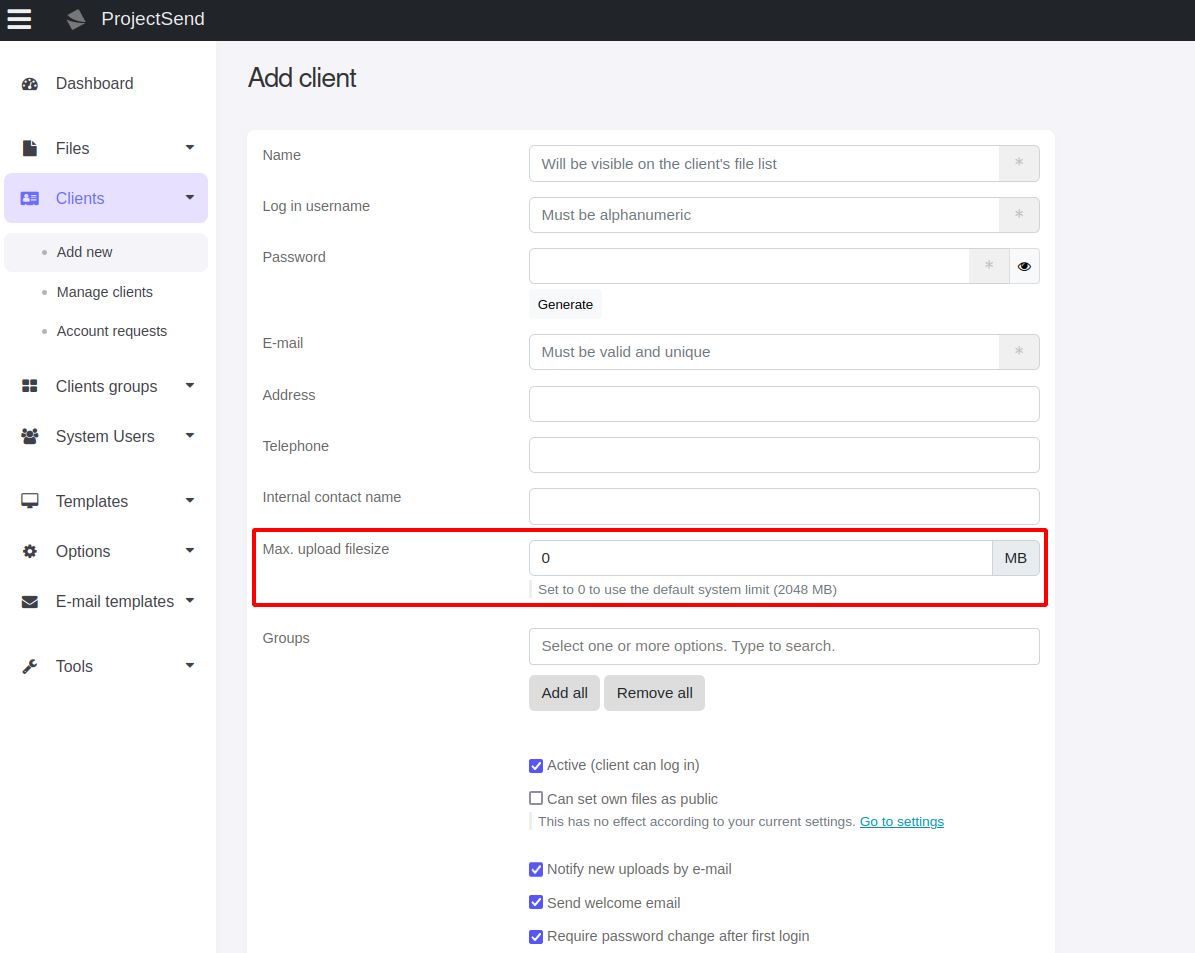Click the Clients groups grid icon
The image size is (1195, 953).
pos(30,386)
